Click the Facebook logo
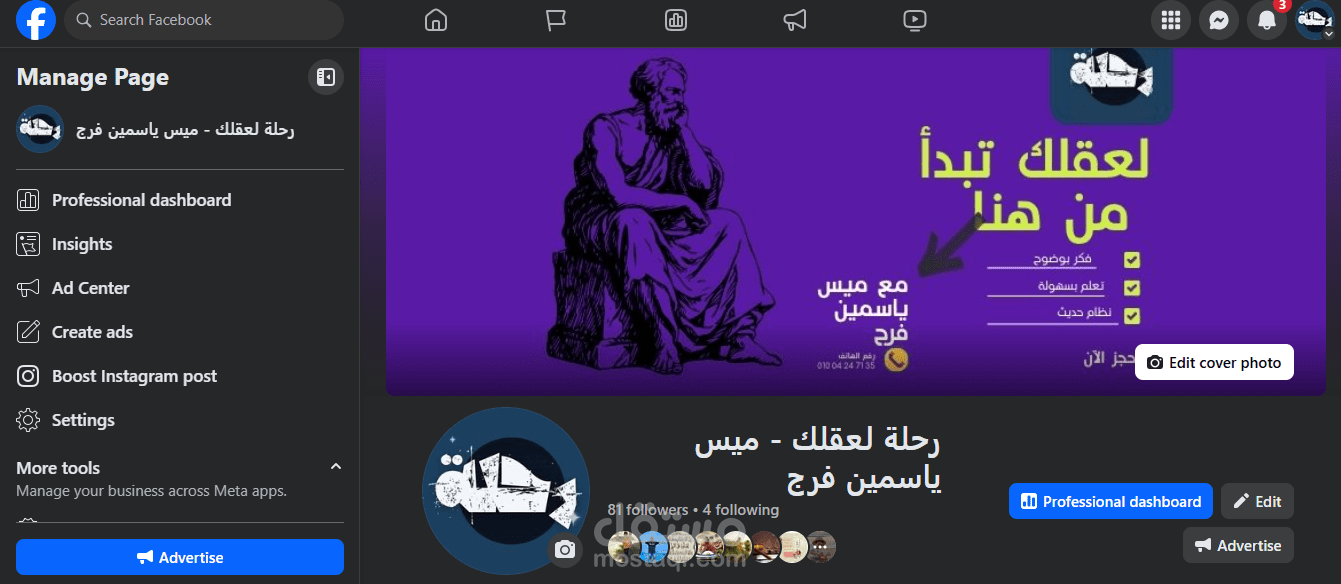 [x=36, y=20]
